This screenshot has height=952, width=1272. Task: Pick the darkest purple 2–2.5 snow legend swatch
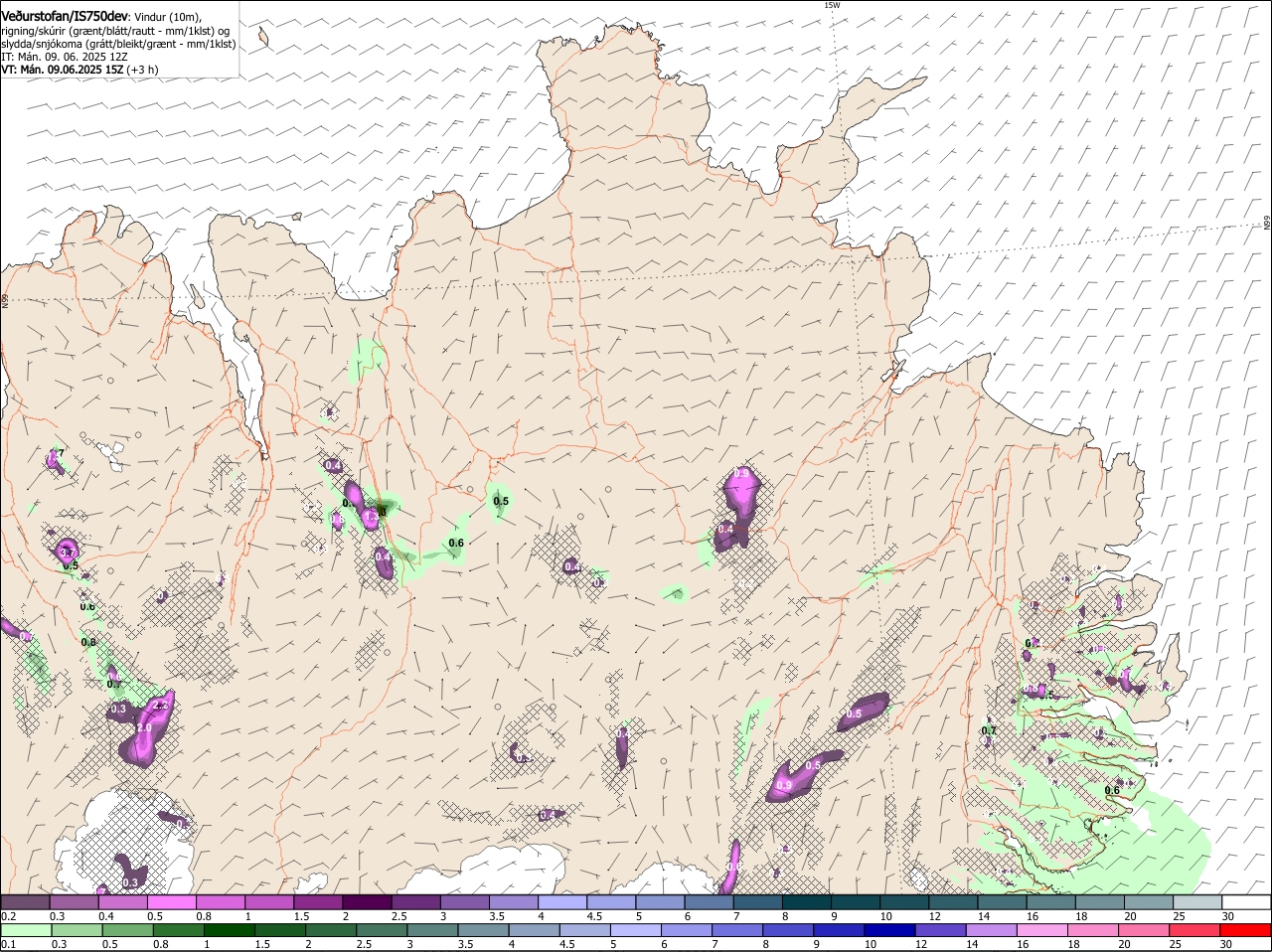367,902
